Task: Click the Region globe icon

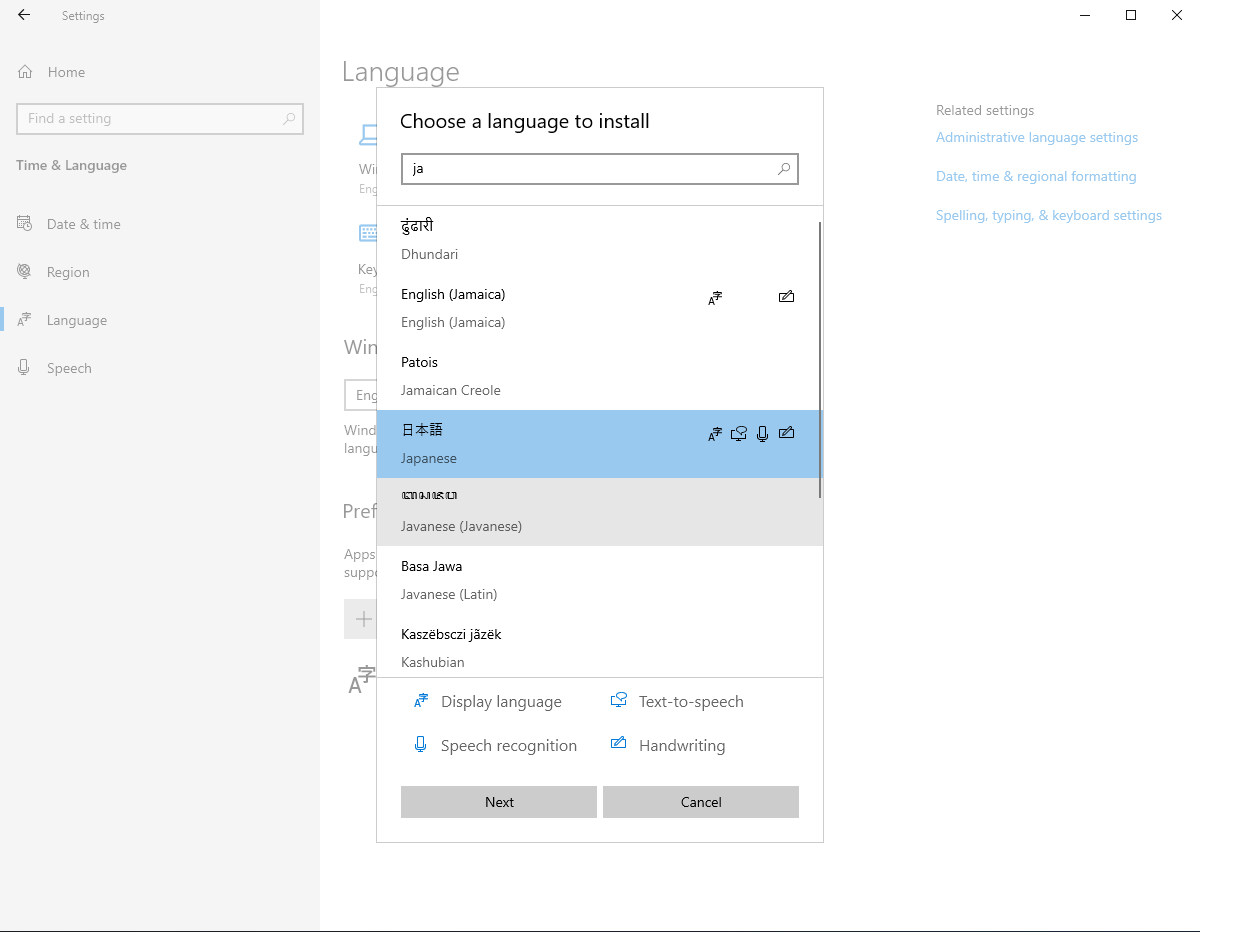Action: (24, 271)
